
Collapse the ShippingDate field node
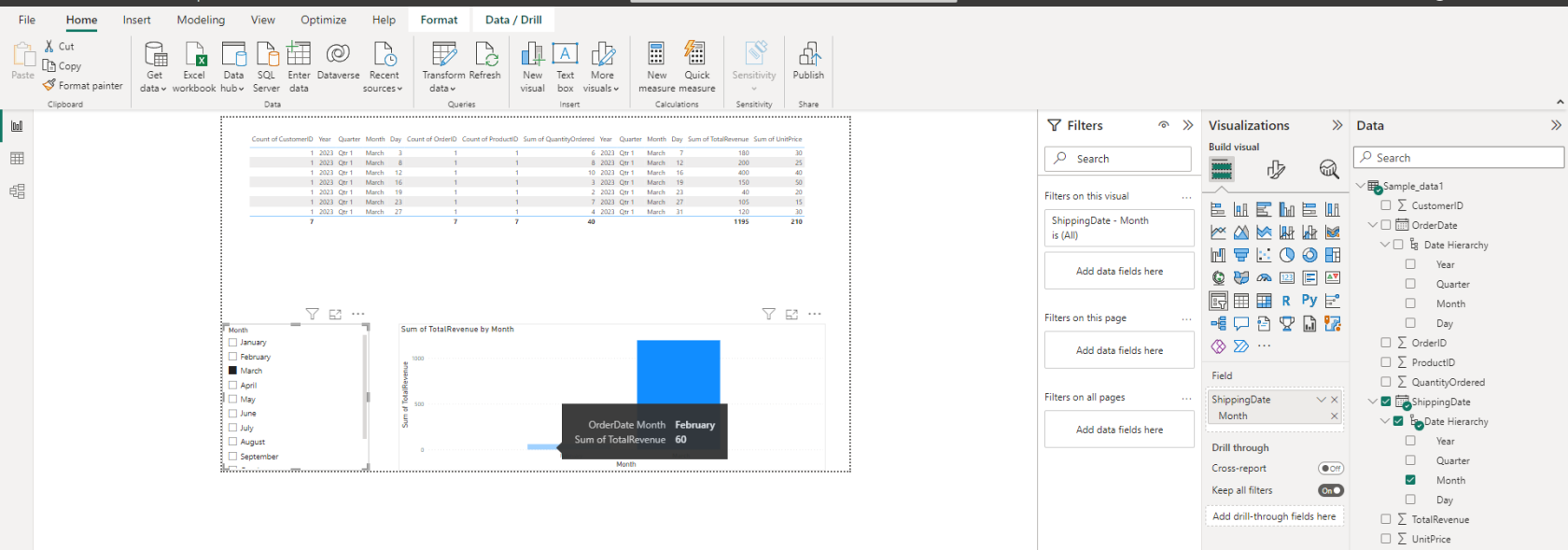pos(1373,402)
